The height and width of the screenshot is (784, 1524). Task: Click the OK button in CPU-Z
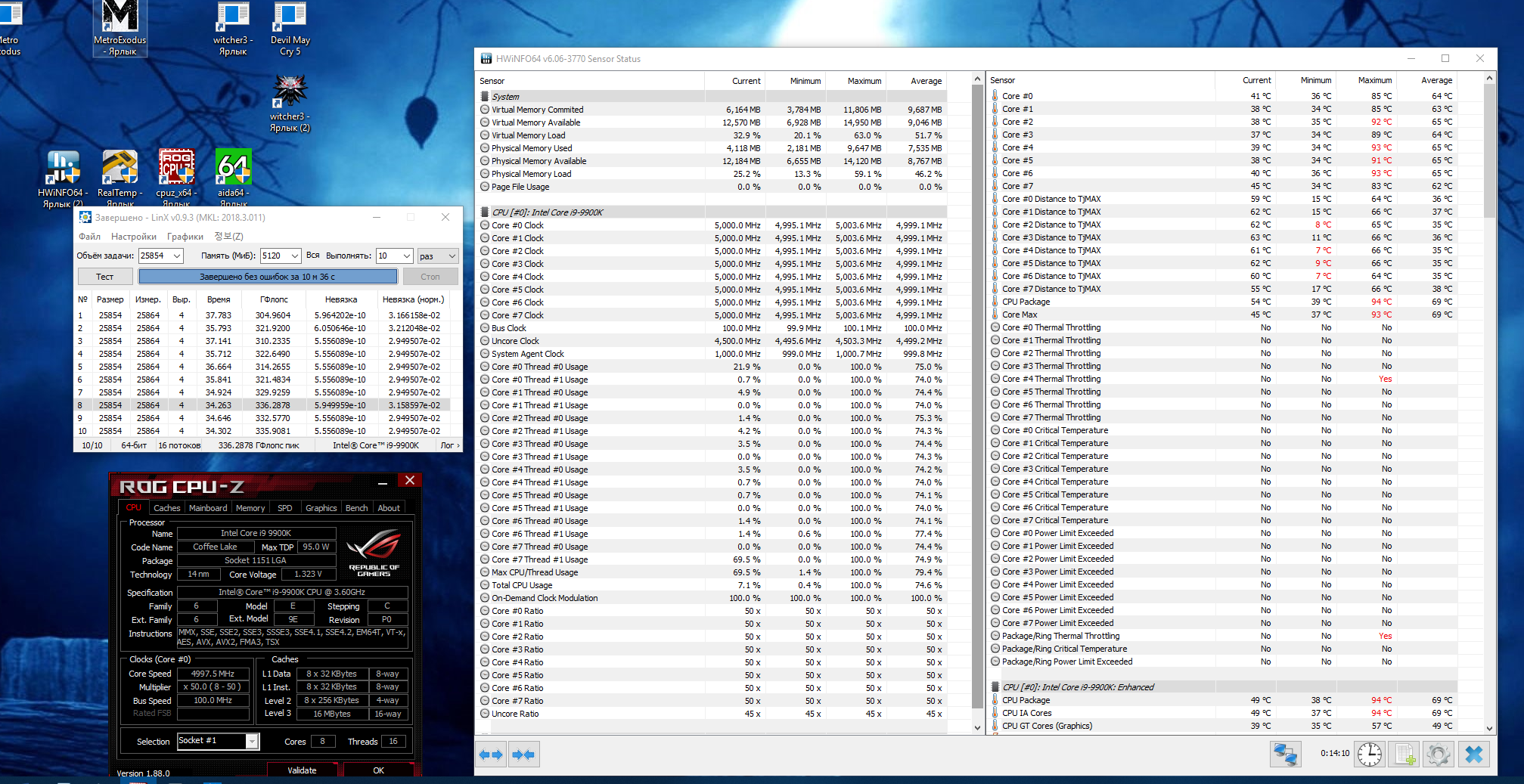tap(379, 770)
